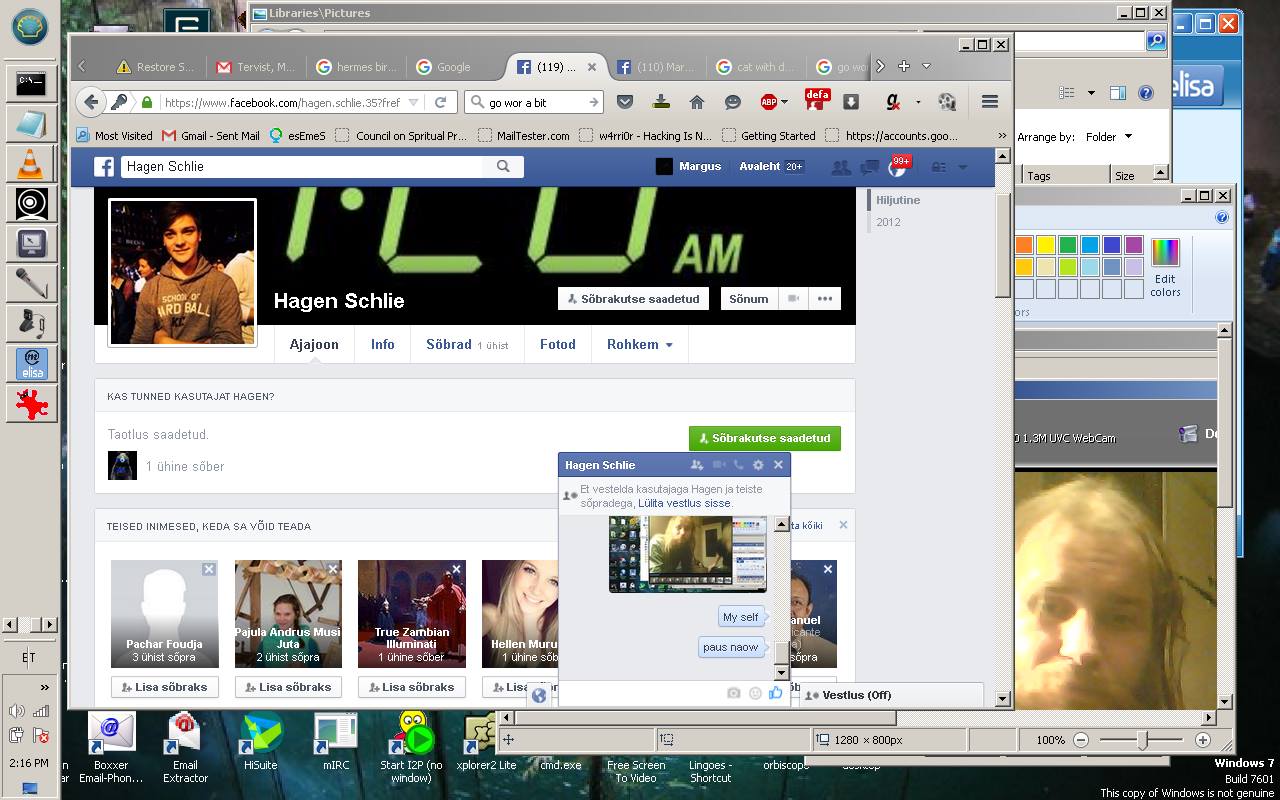Open the Adblock Plus toolbar icon
The height and width of the screenshot is (800, 1280).
(769, 102)
